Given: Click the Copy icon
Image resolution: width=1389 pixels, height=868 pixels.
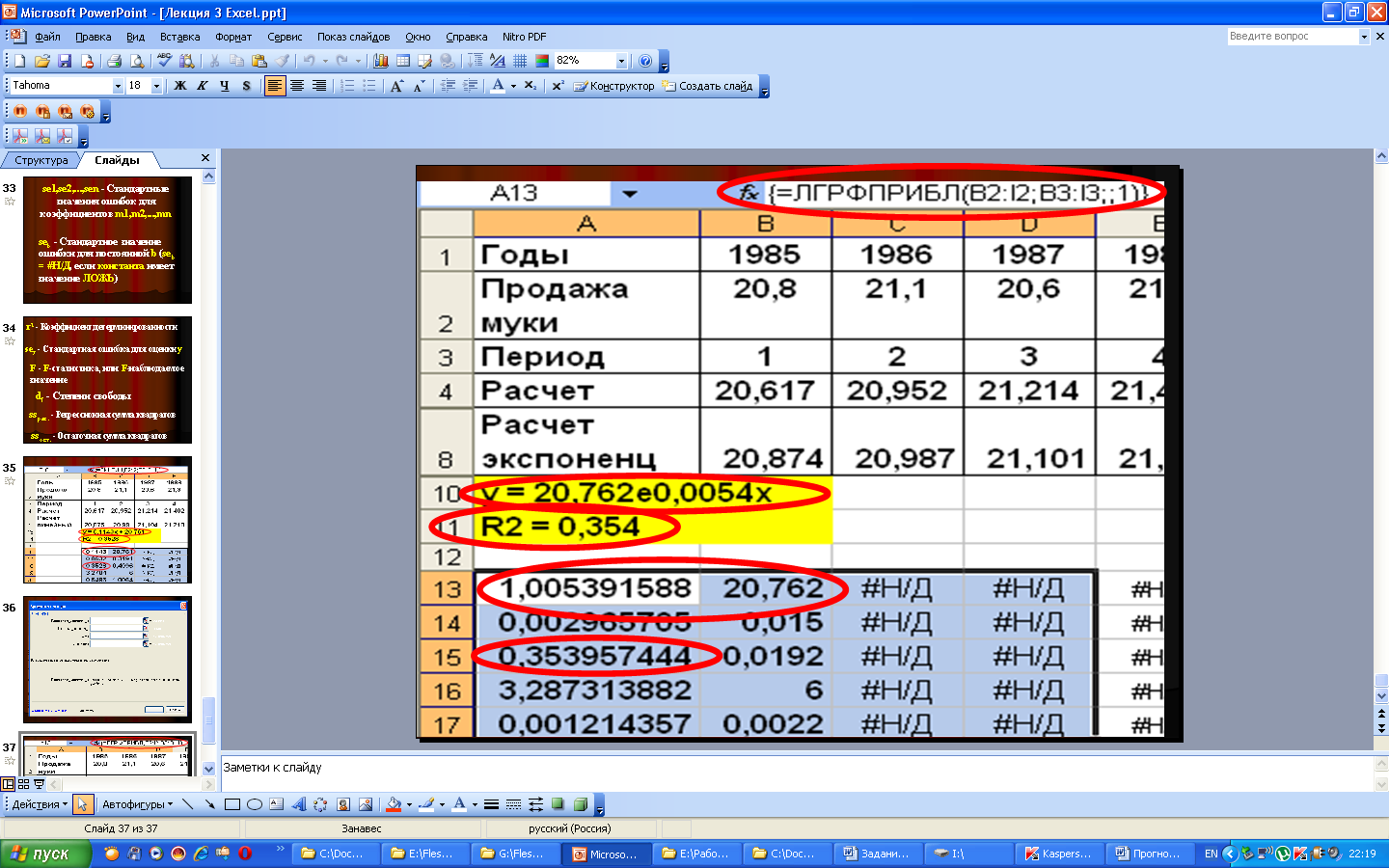Looking at the screenshot, I should point(236,61).
